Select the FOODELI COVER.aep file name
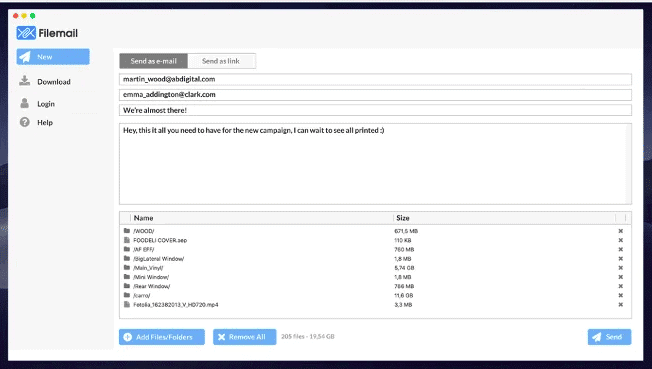Image resolution: width=652 pixels, height=369 pixels. click(160, 240)
